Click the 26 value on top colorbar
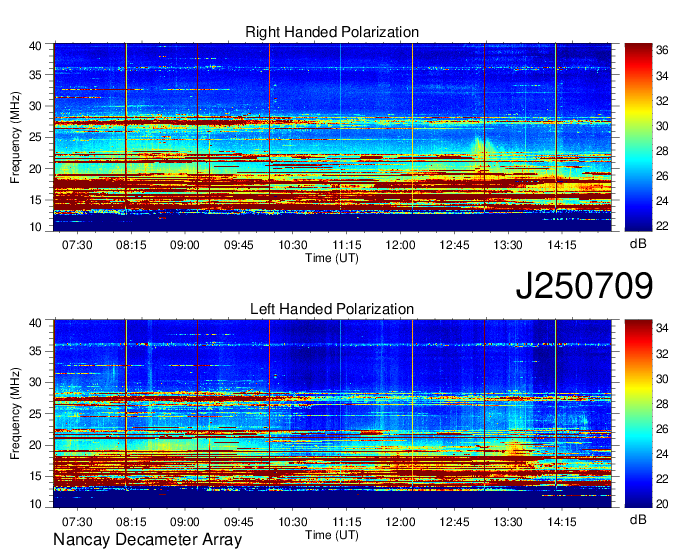 click(x=662, y=176)
